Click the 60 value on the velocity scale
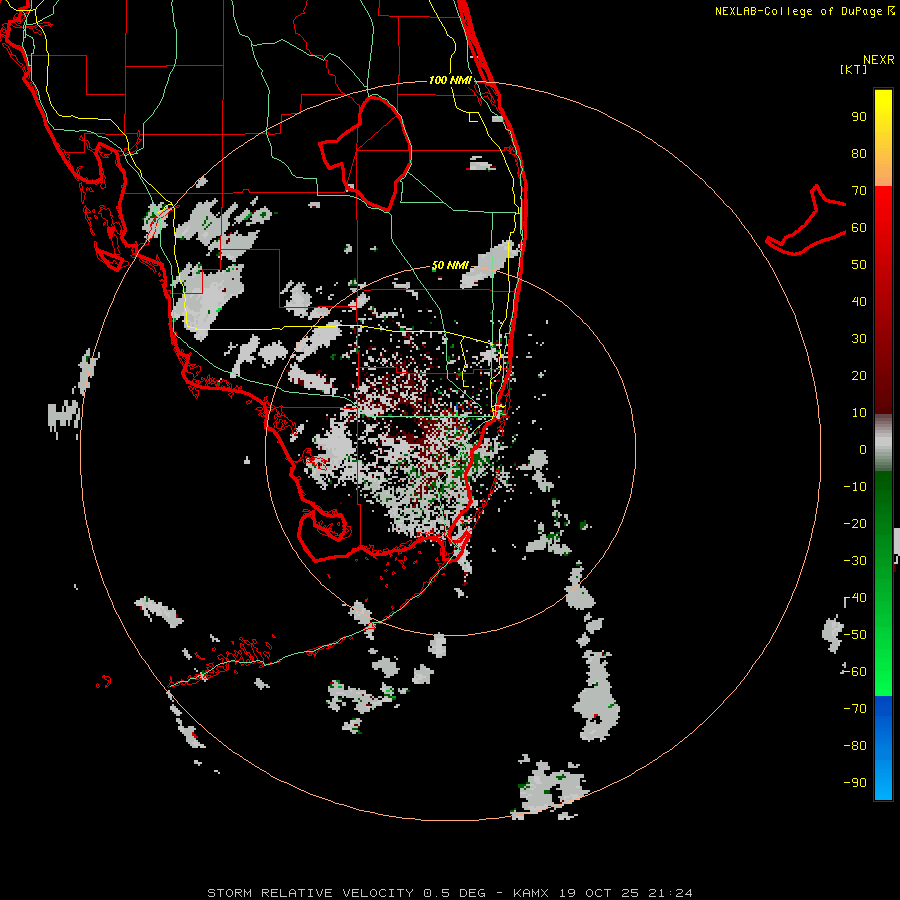 pyautogui.click(x=859, y=228)
